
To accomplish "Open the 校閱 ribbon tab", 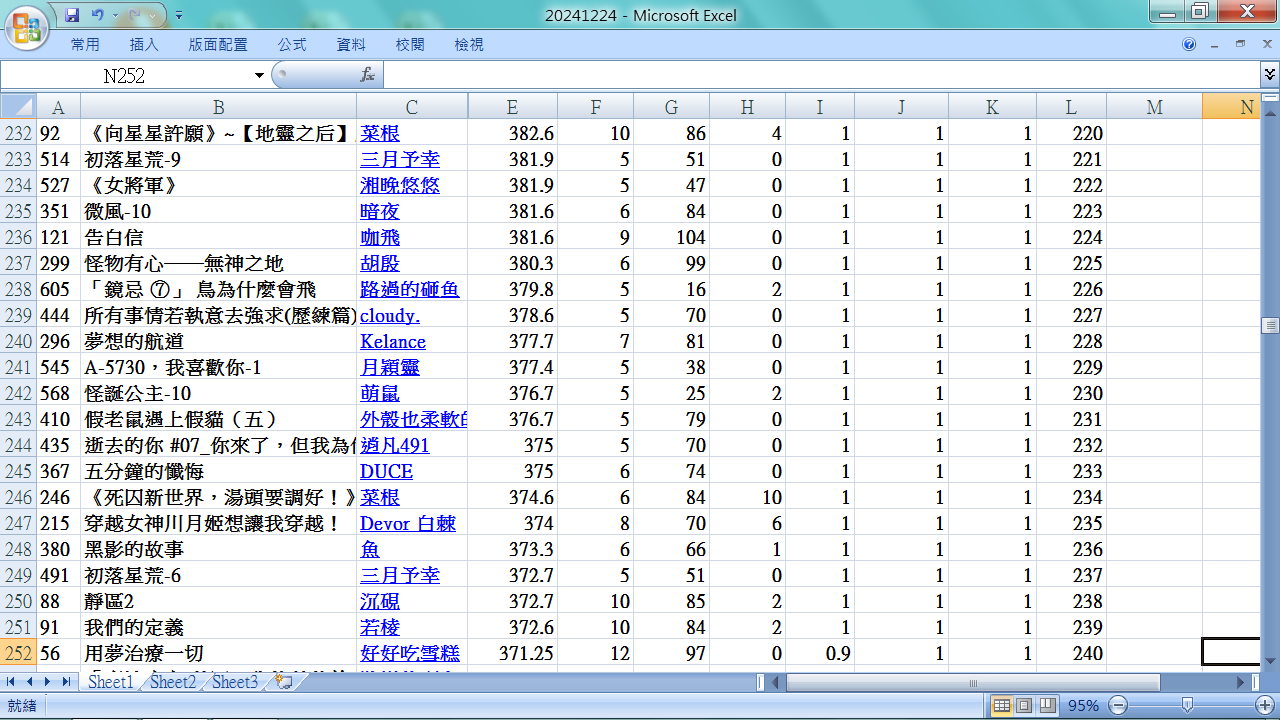I will tap(410, 45).
